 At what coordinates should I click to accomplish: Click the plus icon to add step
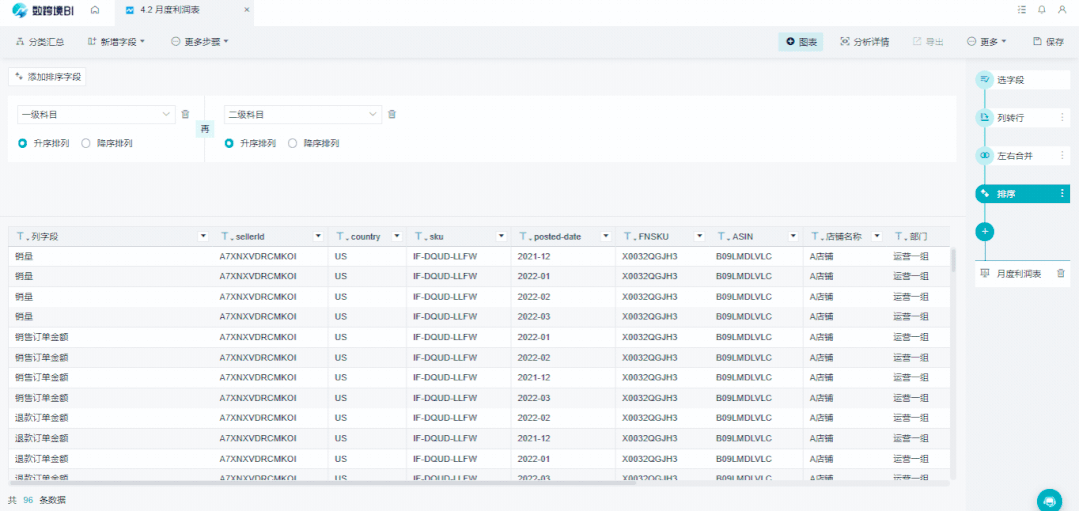(985, 232)
